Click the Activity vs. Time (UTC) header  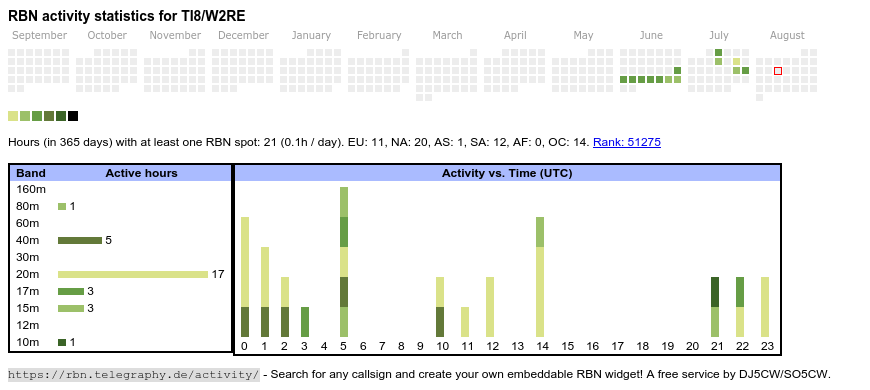(507, 173)
